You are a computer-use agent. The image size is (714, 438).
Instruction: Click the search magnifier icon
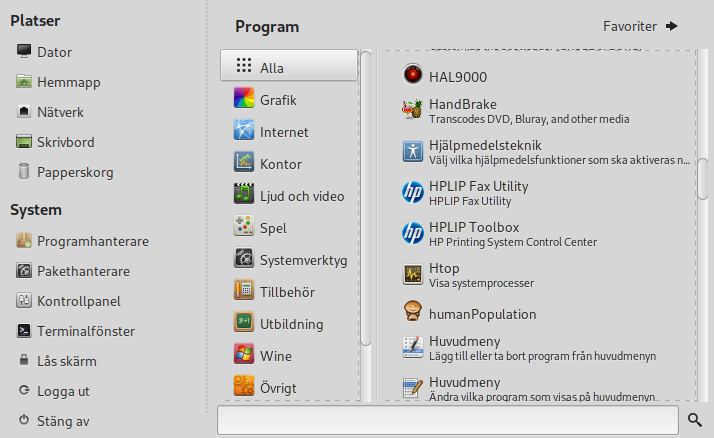(x=696, y=419)
